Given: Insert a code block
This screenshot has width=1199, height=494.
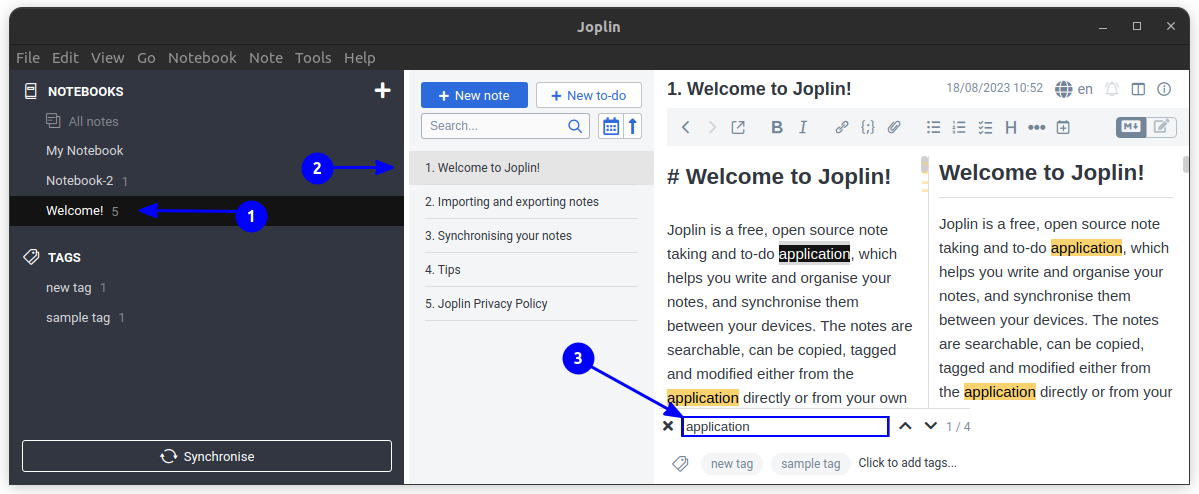Looking at the screenshot, I should [x=868, y=128].
